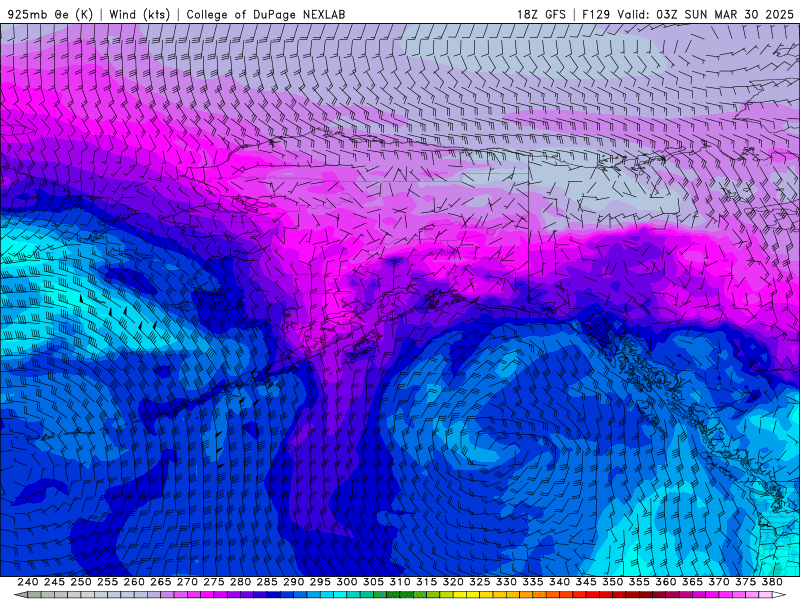
Task: Click the 240 value on the color scale
Action: (28, 582)
